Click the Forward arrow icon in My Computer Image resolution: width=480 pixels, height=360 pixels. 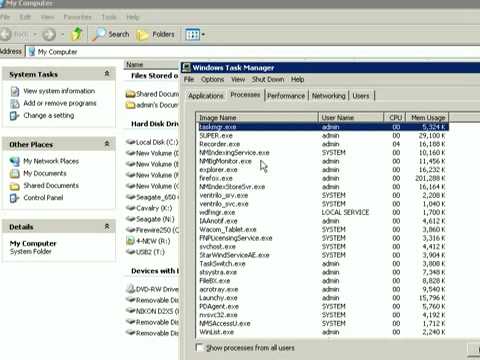(49, 34)
